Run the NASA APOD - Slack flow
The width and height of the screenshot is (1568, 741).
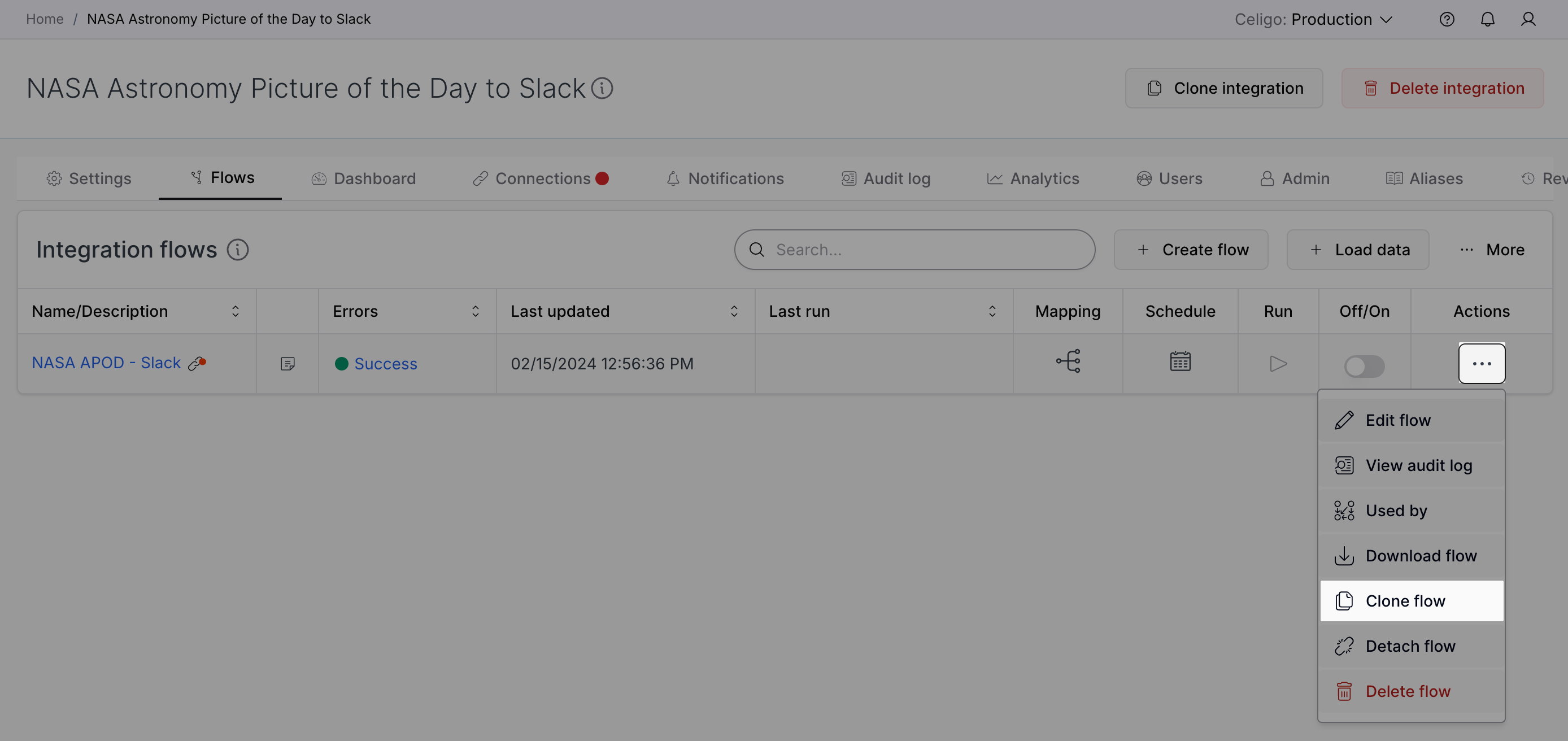pos(1278,364)
